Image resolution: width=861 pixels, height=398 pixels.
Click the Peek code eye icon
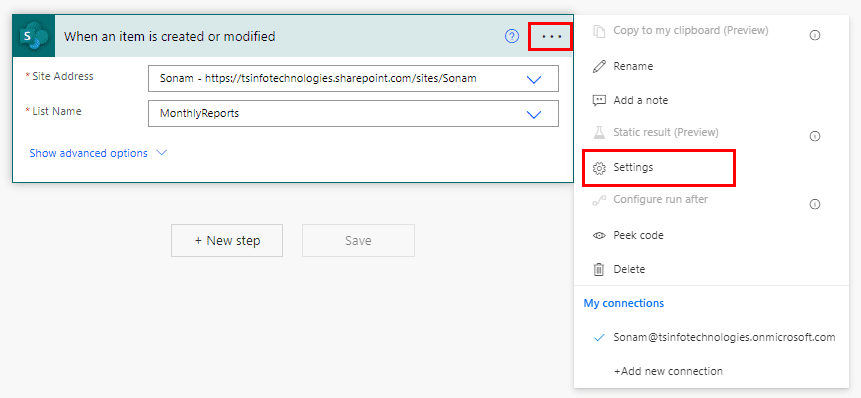(599, 236)
